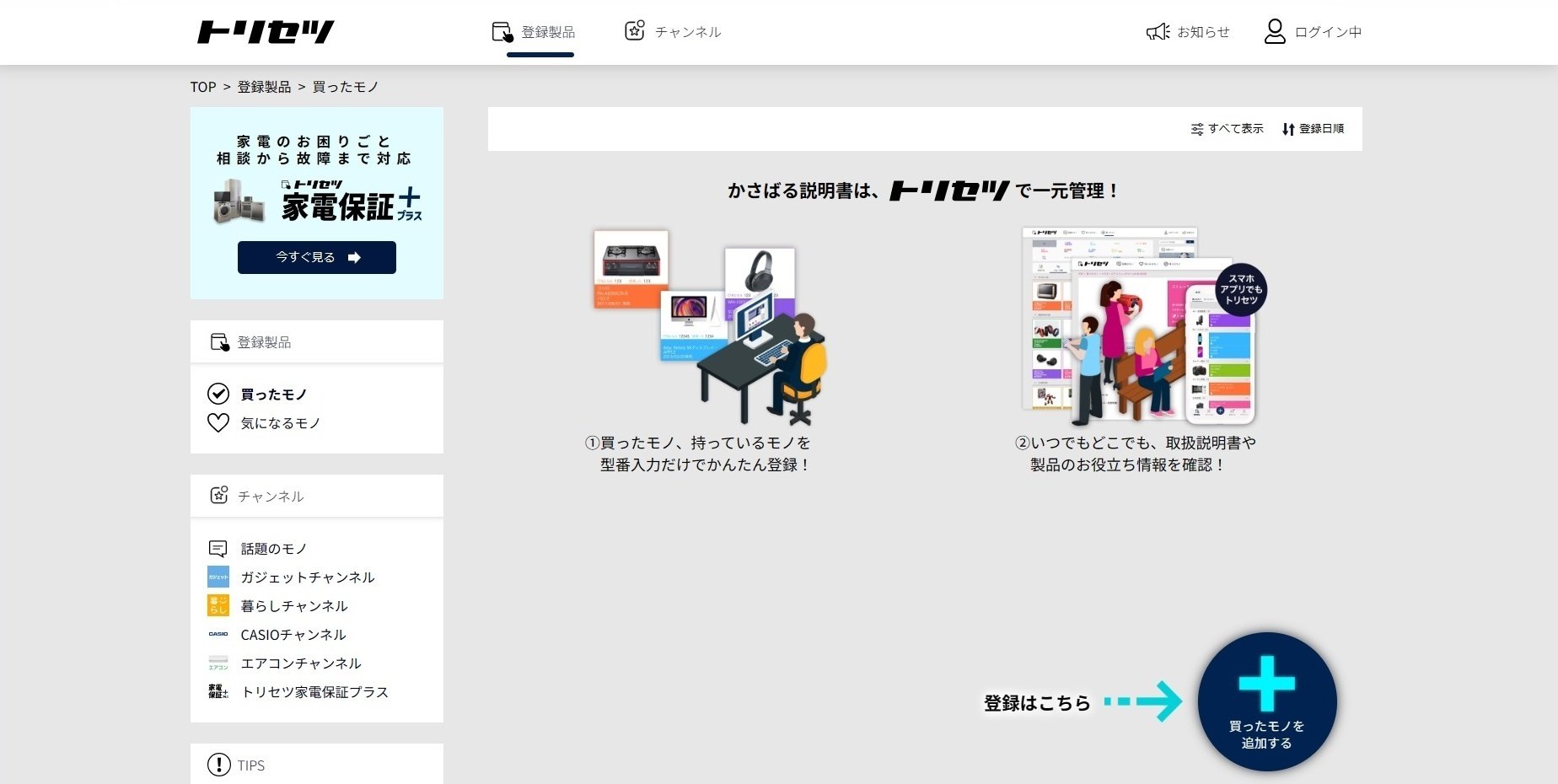Open the チャンネル star icon in the header
The height and width of the screenshot is (784, 1558).
click(x=635, y=30)
